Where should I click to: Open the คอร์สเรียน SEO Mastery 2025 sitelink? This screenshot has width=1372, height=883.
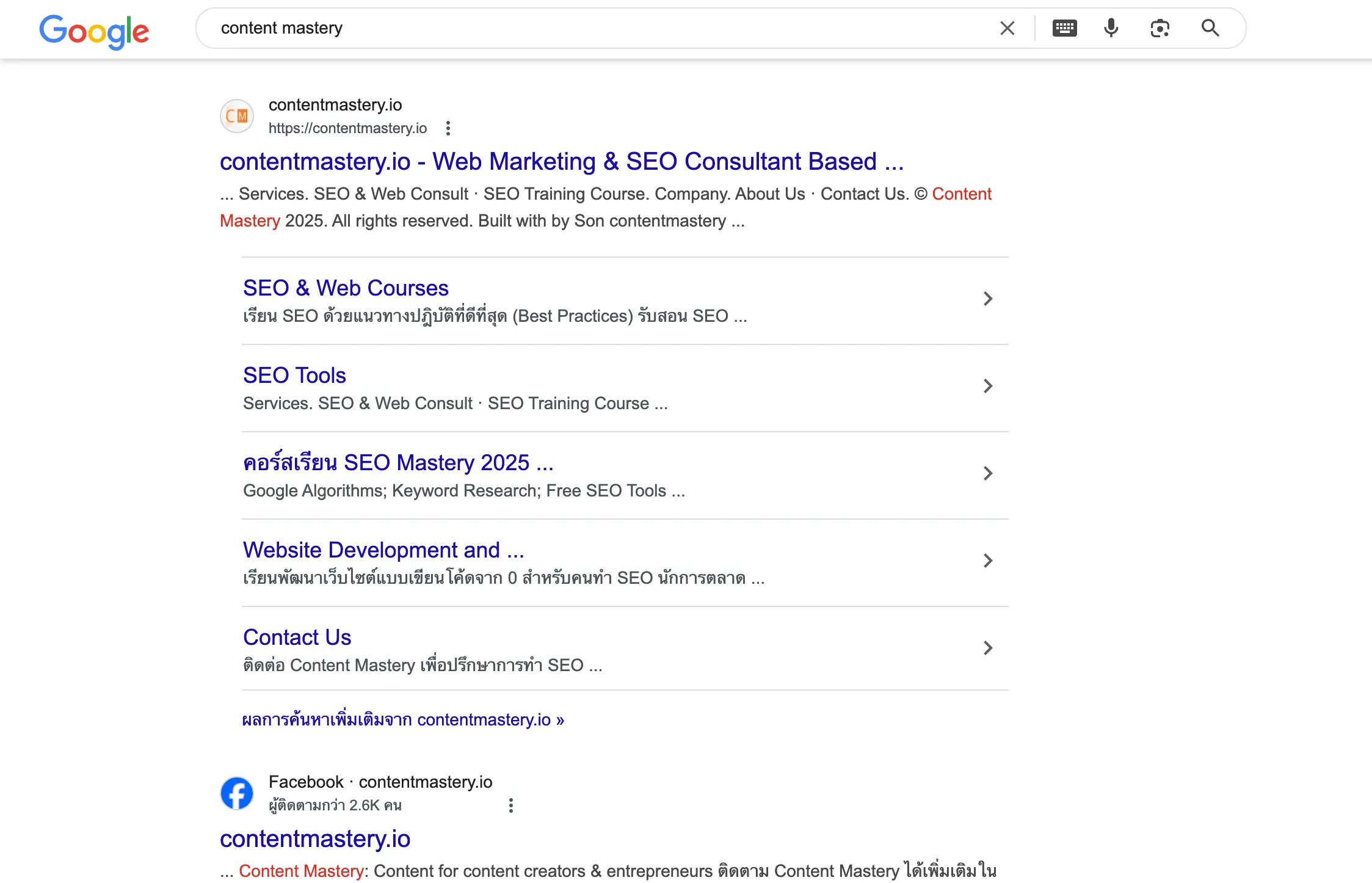[x=397, y=463]
